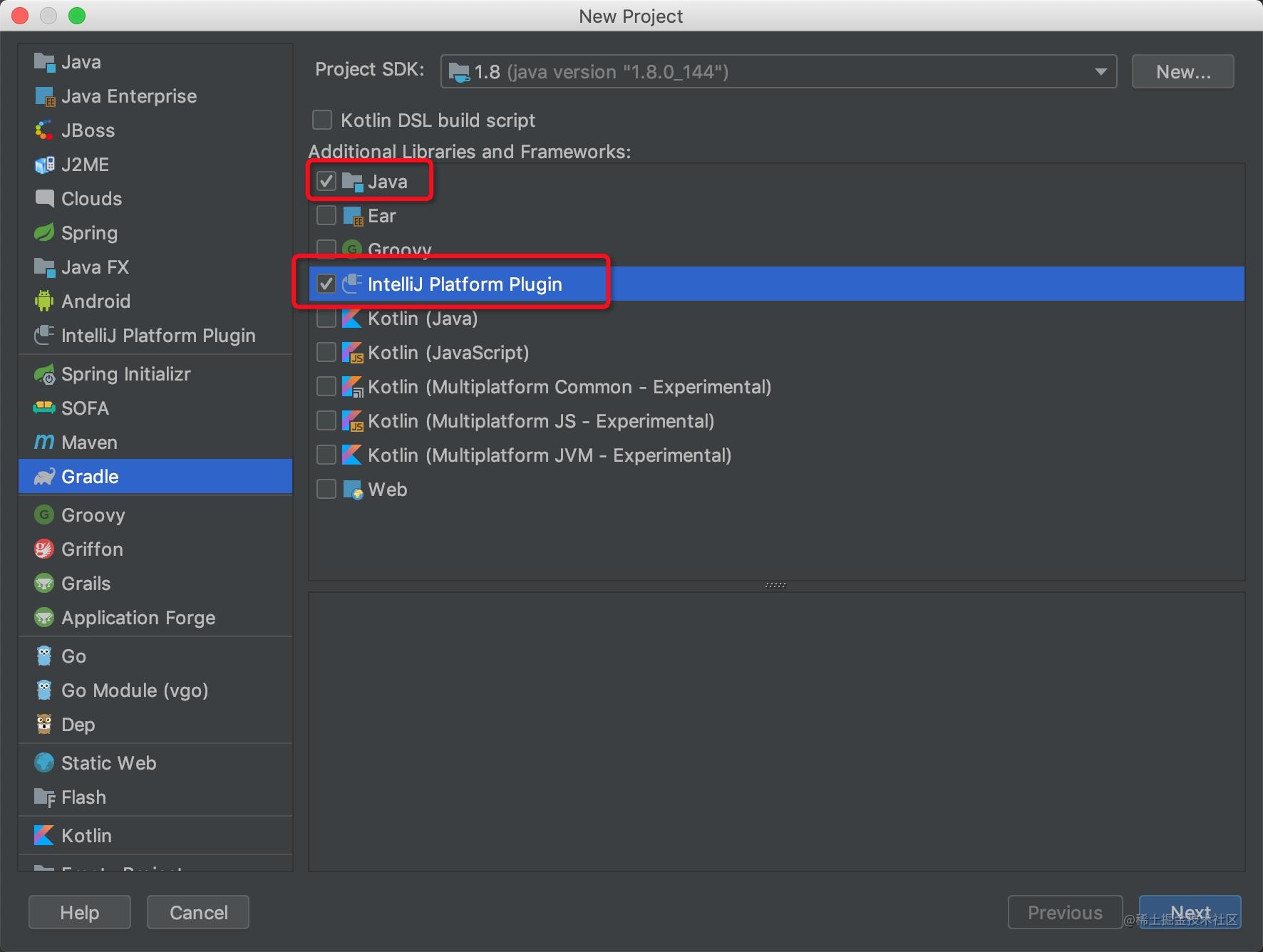The height and width of the screenshot is (952, 1263).
Task: Proceed with the Next button
Action: tap(1190, 912)
